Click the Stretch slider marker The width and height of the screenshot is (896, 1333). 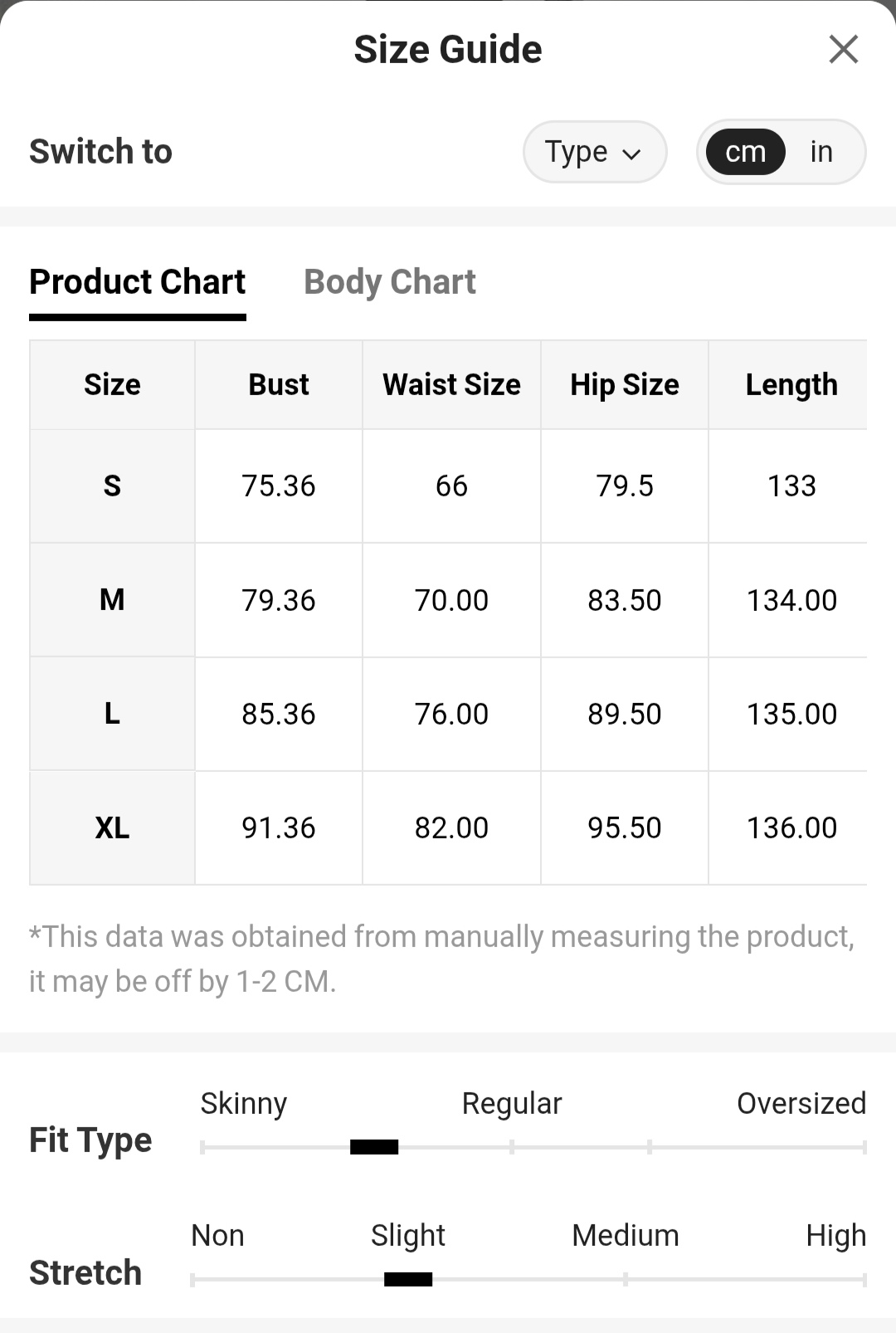coord(408,1279)
